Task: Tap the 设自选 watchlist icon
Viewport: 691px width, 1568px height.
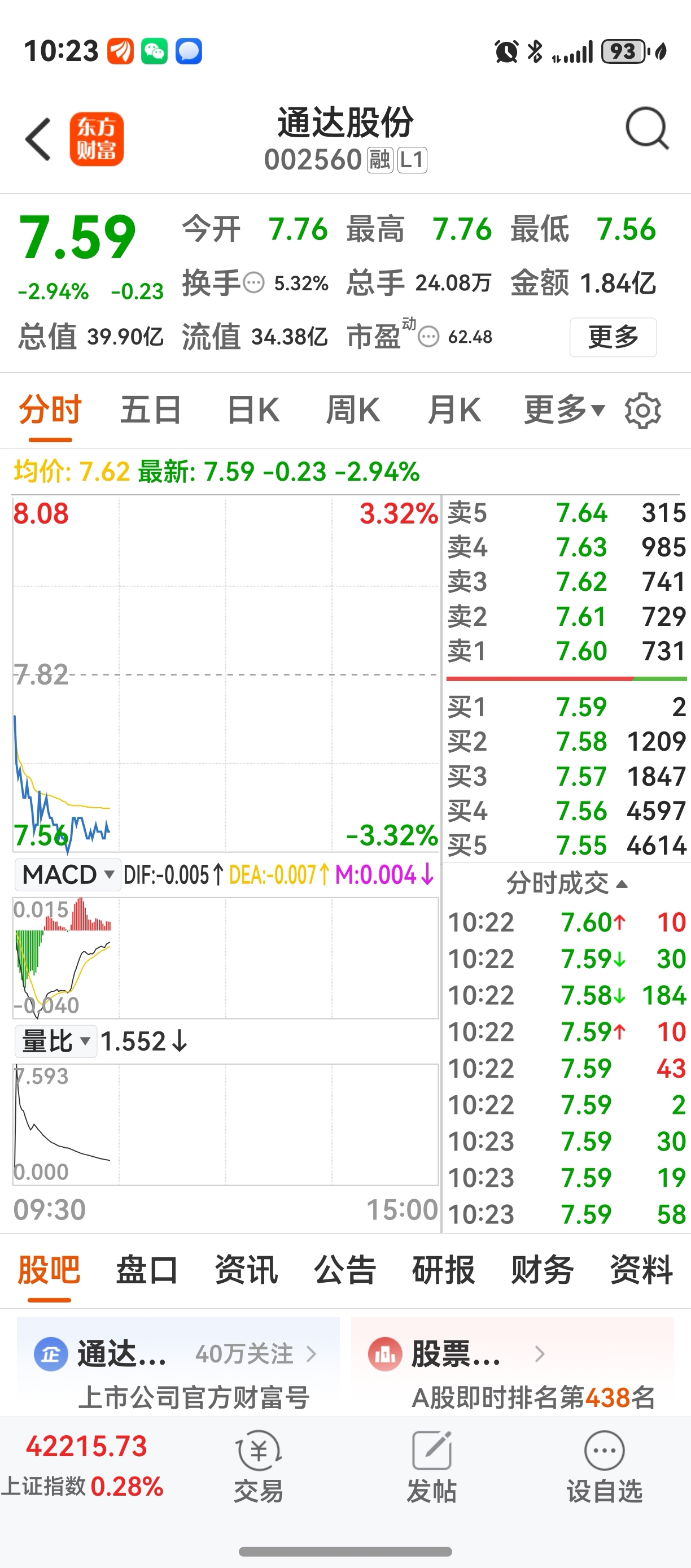Action: coord(604,1451)
